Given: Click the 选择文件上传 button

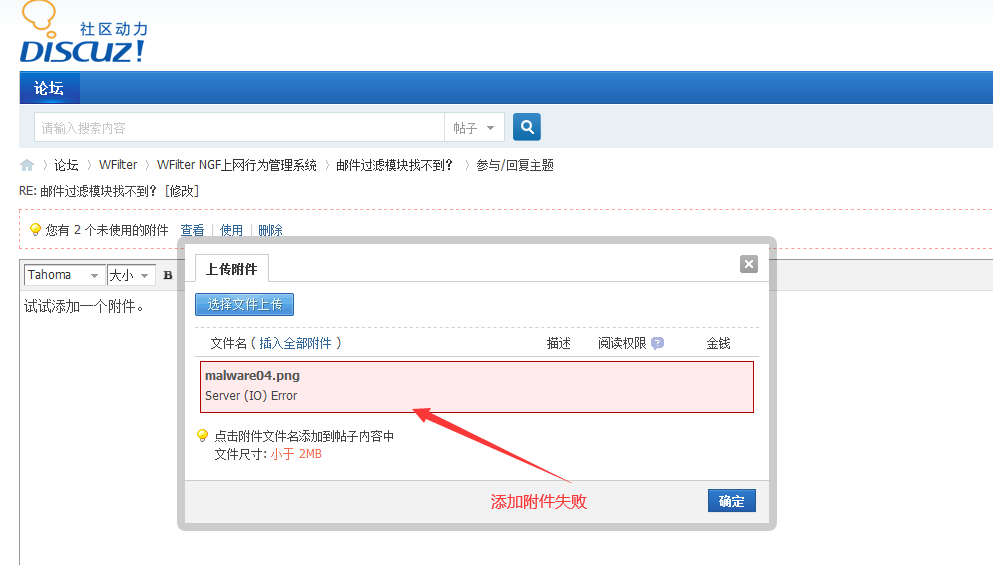Looking at the screenshot, I should [244, 304].
